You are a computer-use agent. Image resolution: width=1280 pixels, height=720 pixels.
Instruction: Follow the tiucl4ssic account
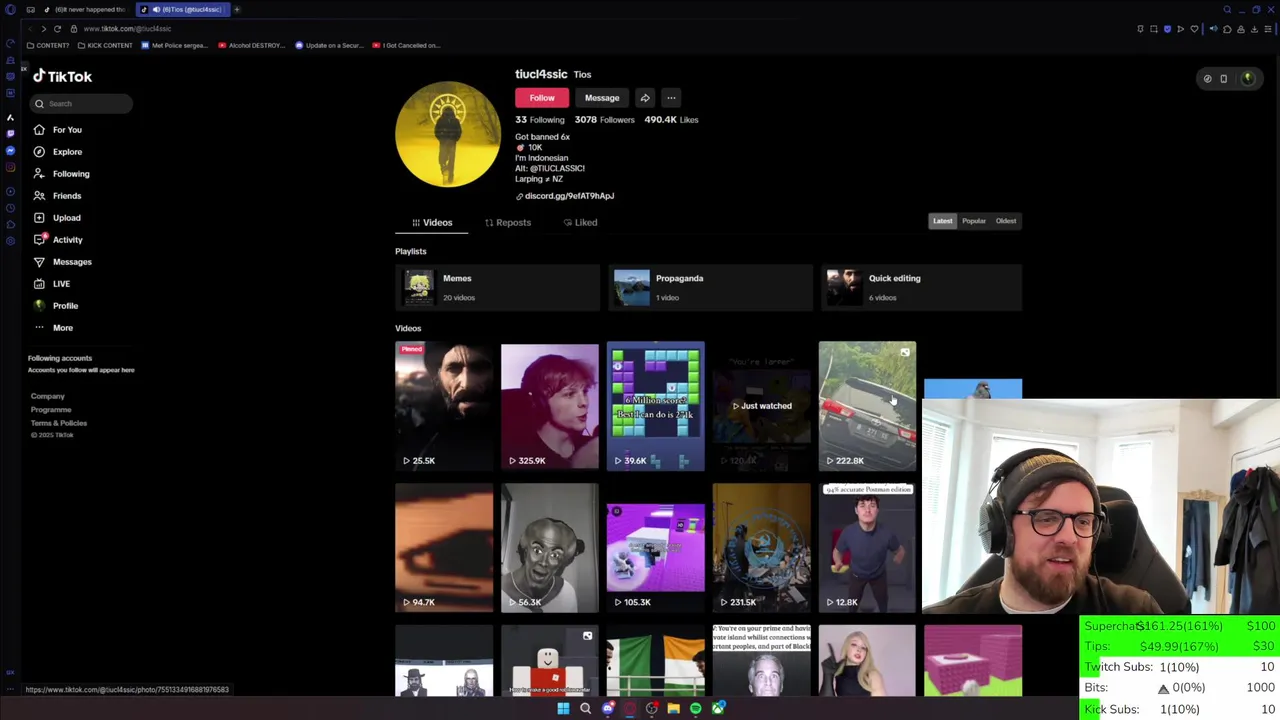tap(542, 98)
